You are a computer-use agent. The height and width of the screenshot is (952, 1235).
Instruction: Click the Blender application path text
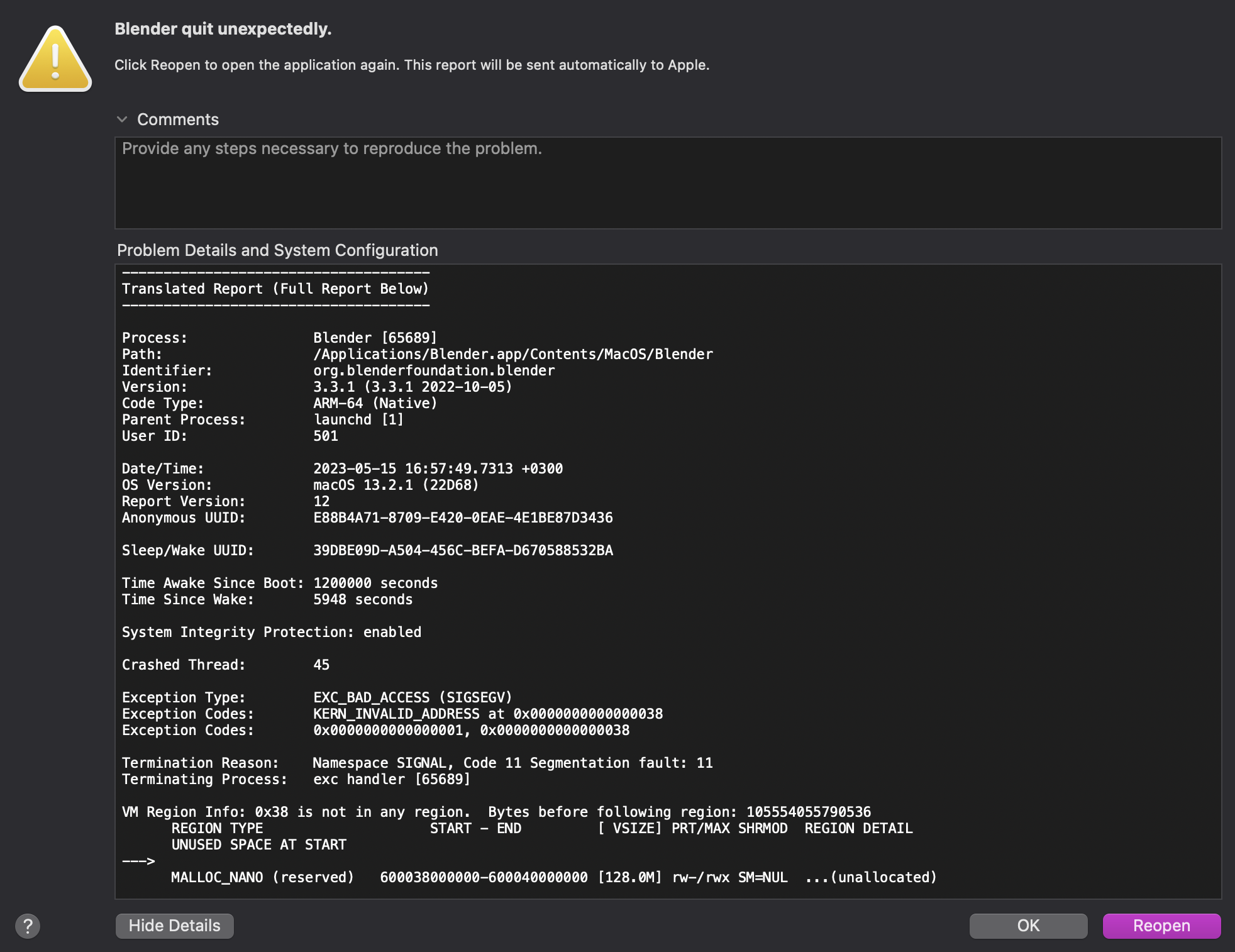point(512,354)
